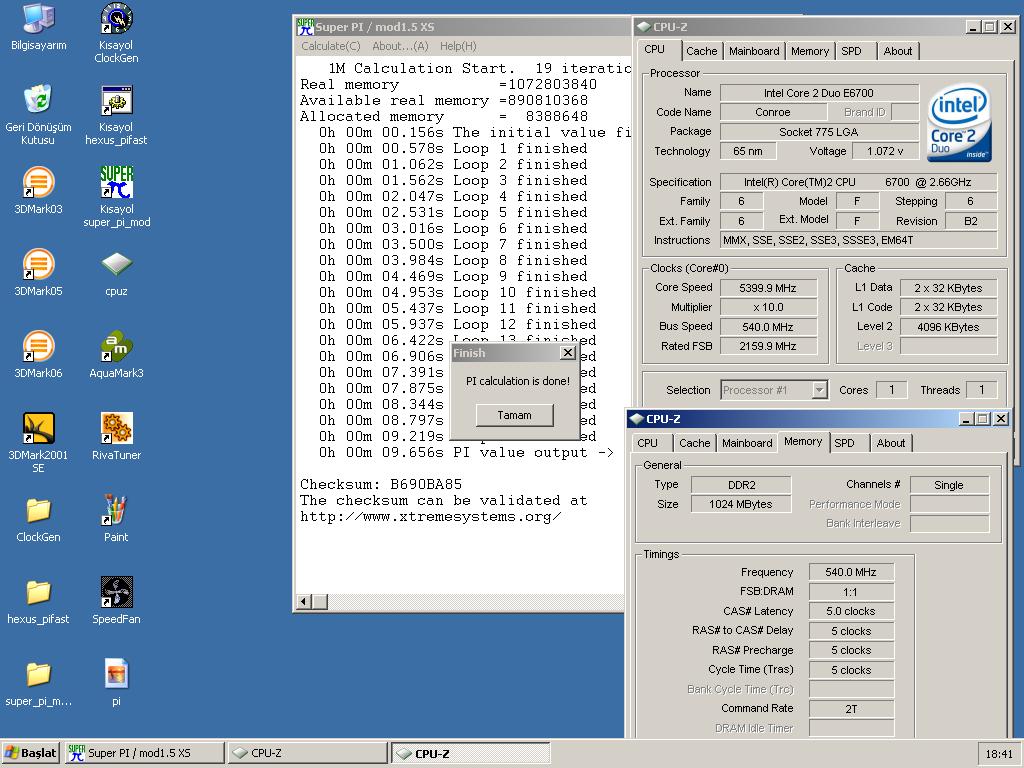This screenshot has width=1024, height=768.
Task: Click the Channels # Single value
Action: coord(948,485)
